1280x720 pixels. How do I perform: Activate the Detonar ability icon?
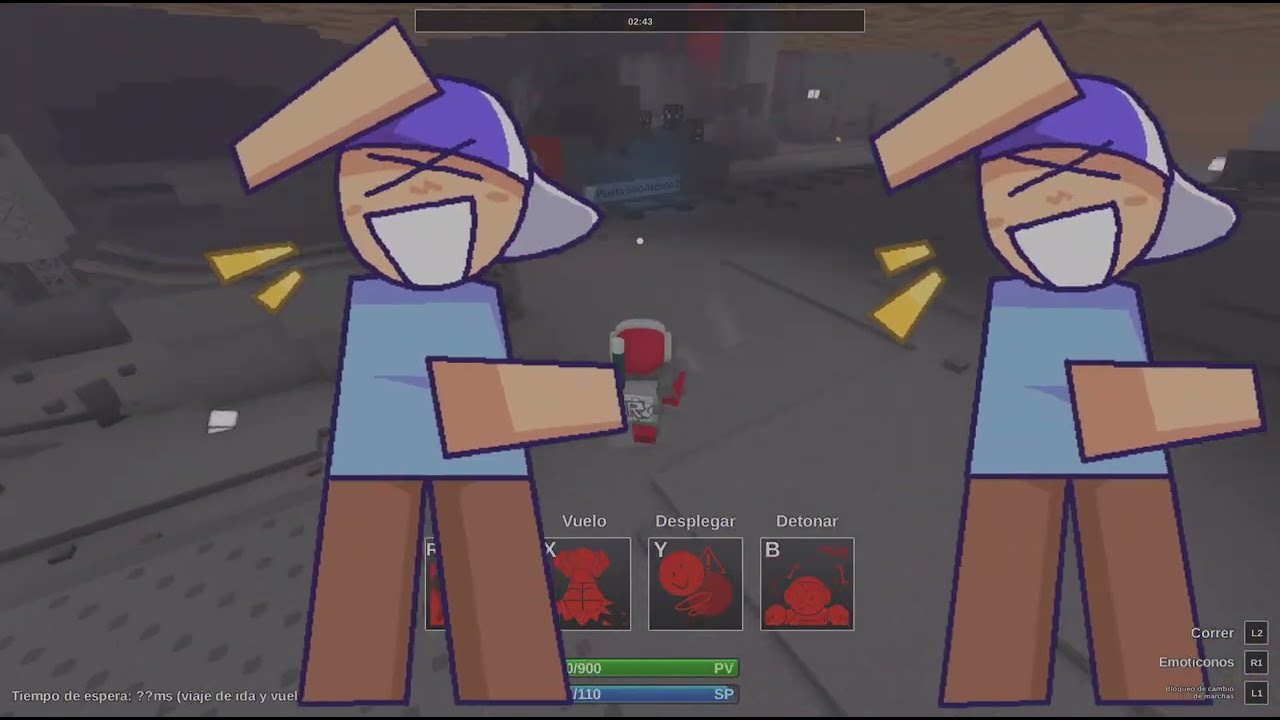point(807,584)
